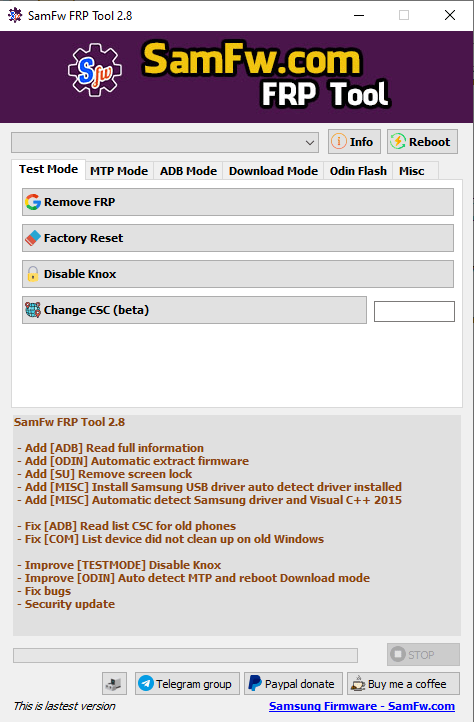Screen dimensions: 474x722
Task: Open the device selection dropdown
Action: click(165, 143)
